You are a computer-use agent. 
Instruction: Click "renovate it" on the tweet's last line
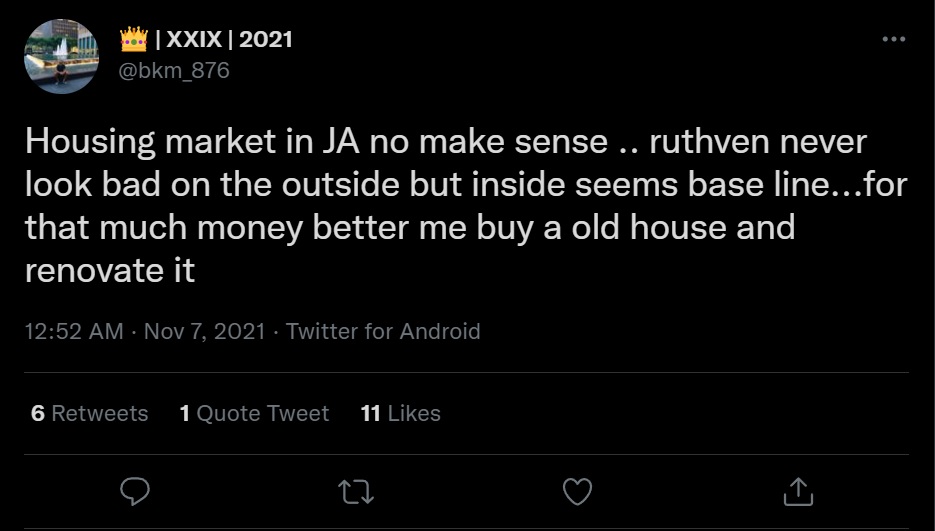pyautogui.click(x=109, y=270)
